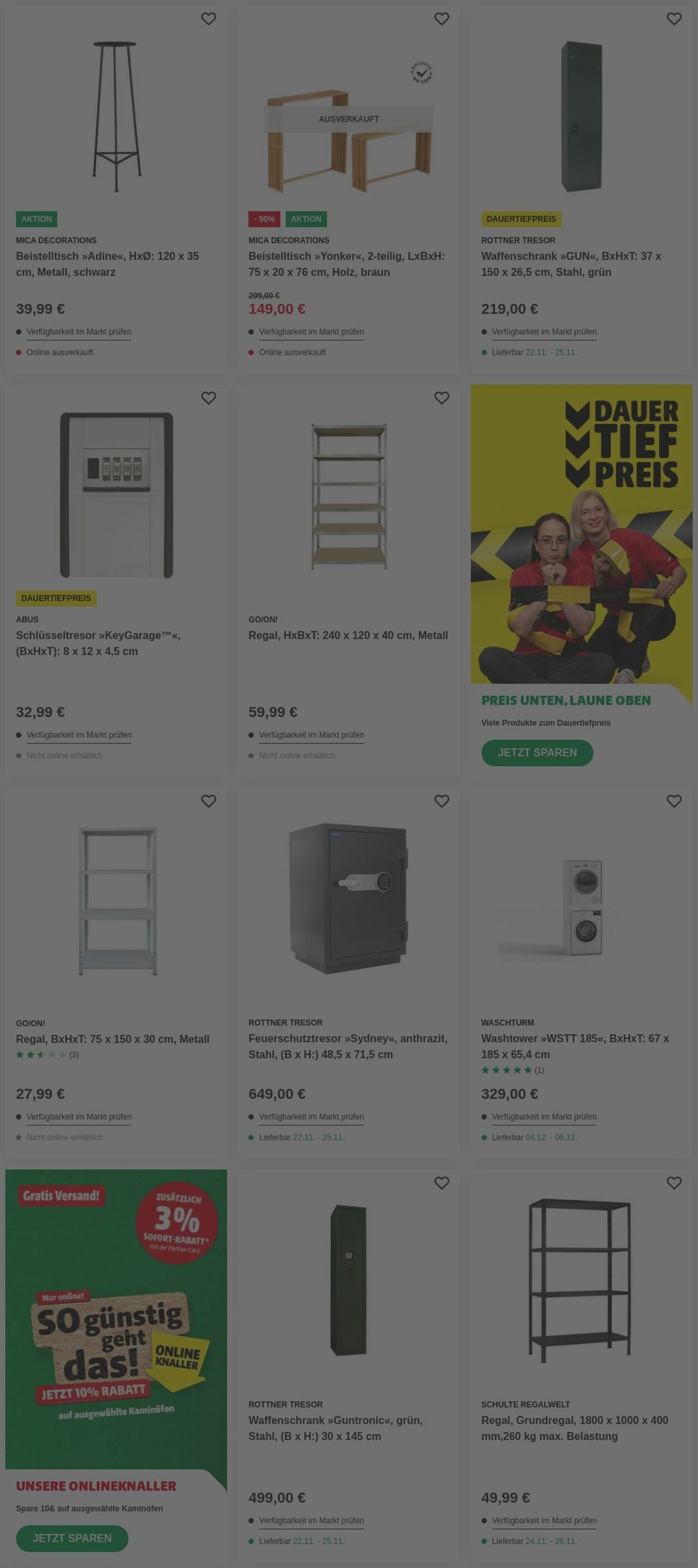Favorite the Waffenschrank Guntronic with heart
Screen dimensions: 698x1568
(441, 1183)
